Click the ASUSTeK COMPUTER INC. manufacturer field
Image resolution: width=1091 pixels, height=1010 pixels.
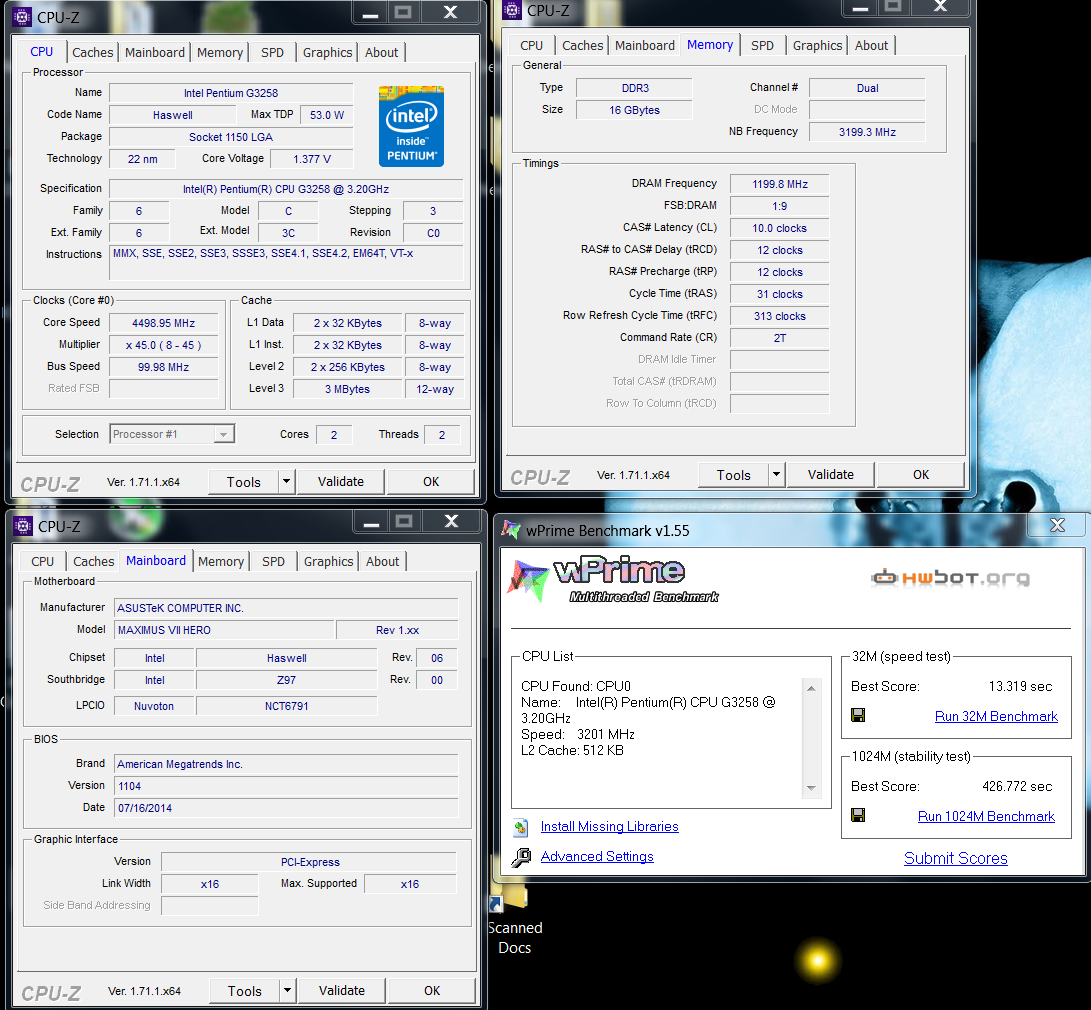pos(286,608)
